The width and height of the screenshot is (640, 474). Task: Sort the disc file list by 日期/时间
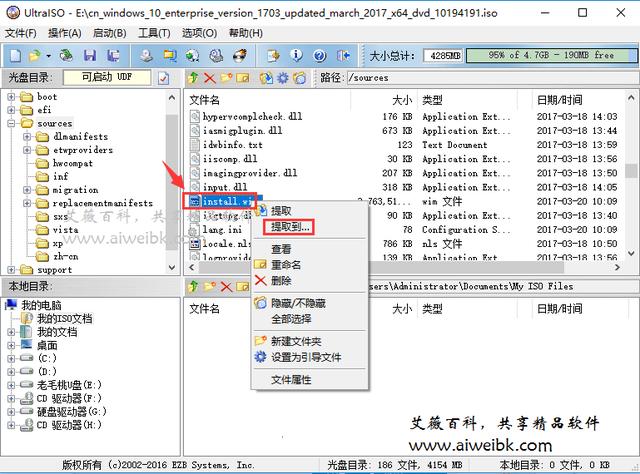[x=560, y=100]
